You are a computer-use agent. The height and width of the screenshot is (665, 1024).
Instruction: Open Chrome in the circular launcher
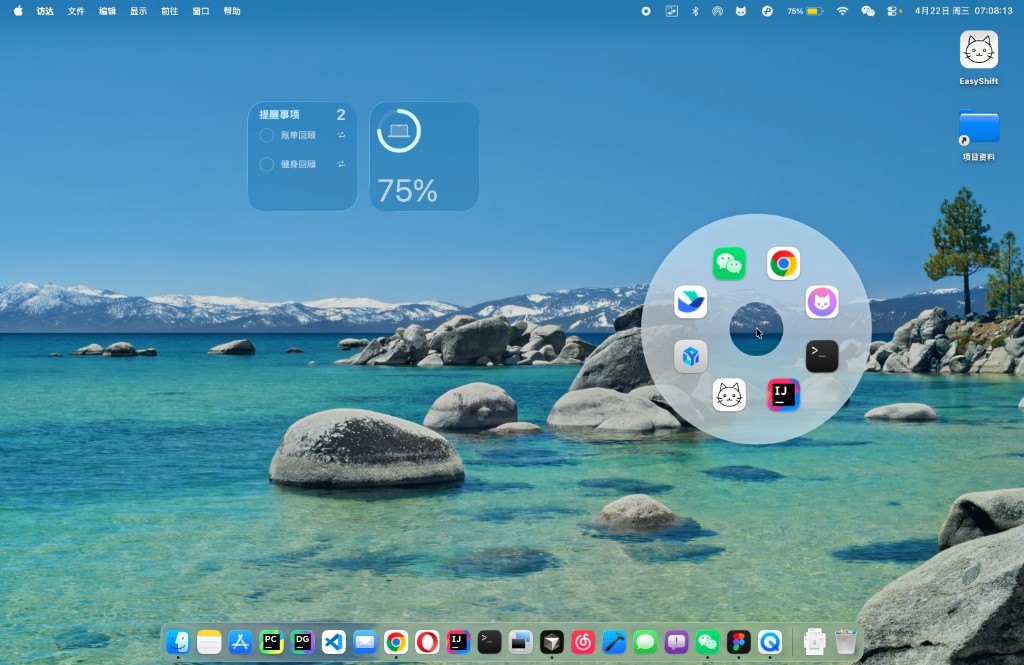coord(783,263)
